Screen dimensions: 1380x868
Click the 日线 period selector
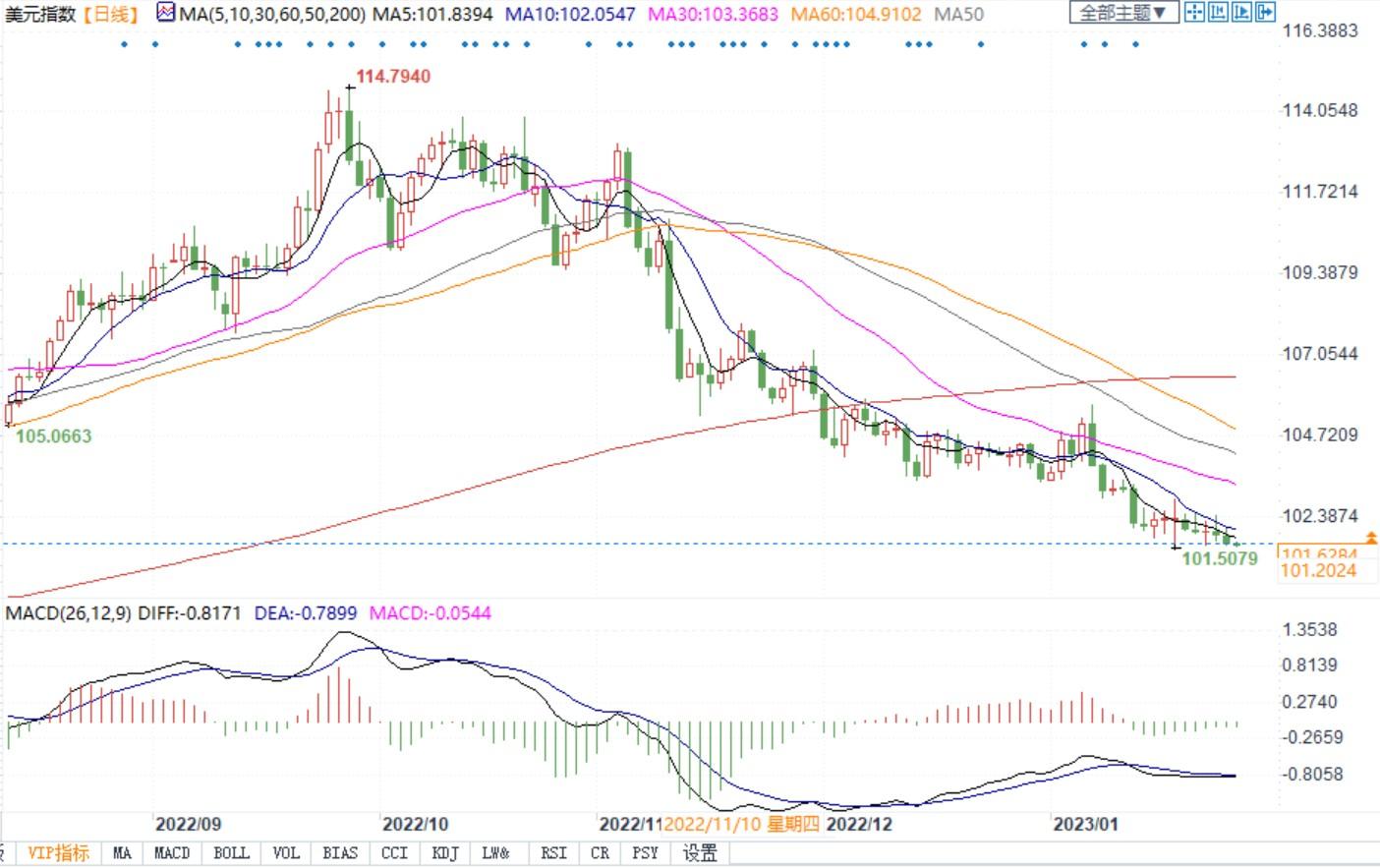[x=111, y=15]
